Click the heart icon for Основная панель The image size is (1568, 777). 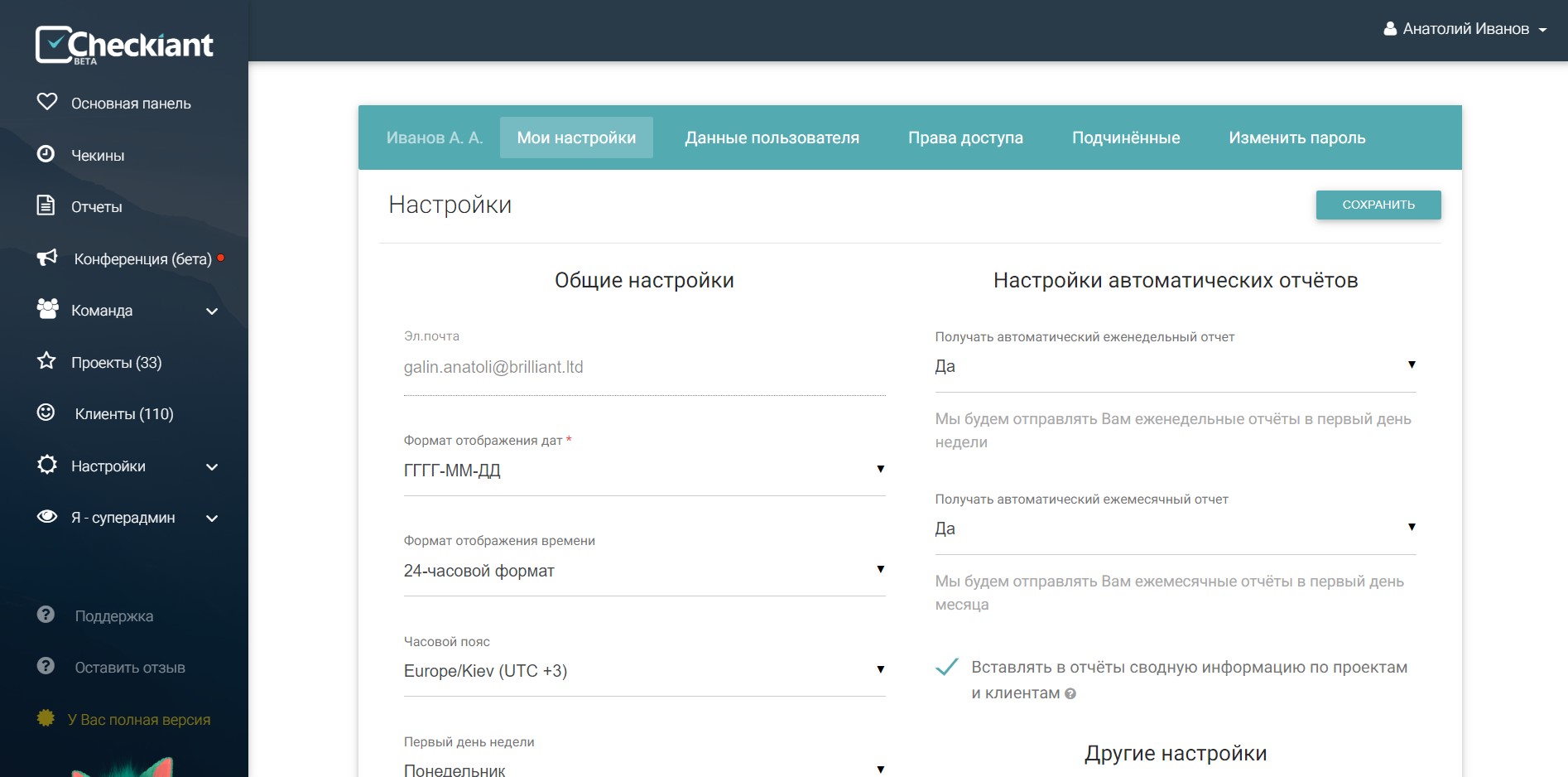pos(47,102)
